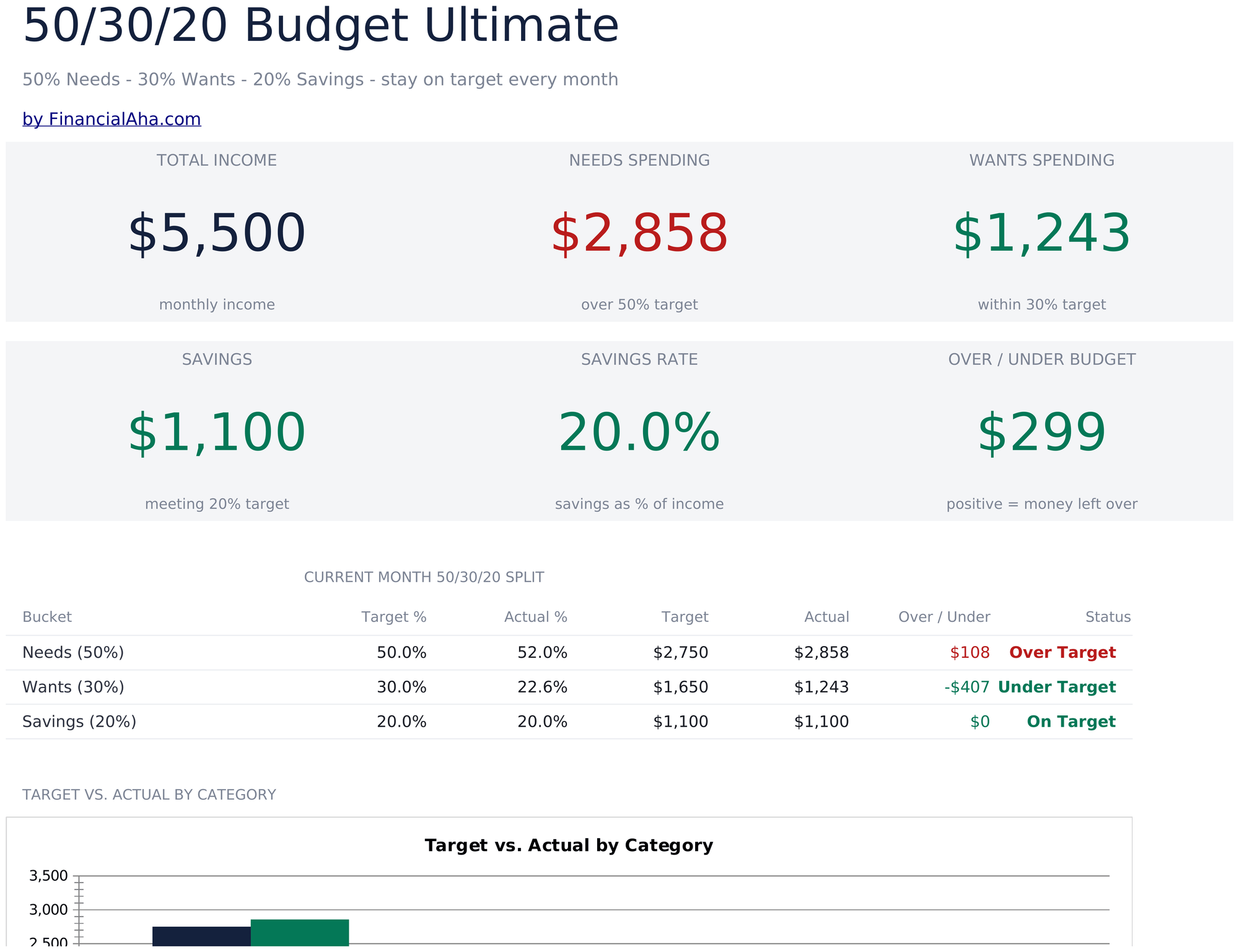Select the Savings Rate 20.0% figure

click(x=639, y=434)
